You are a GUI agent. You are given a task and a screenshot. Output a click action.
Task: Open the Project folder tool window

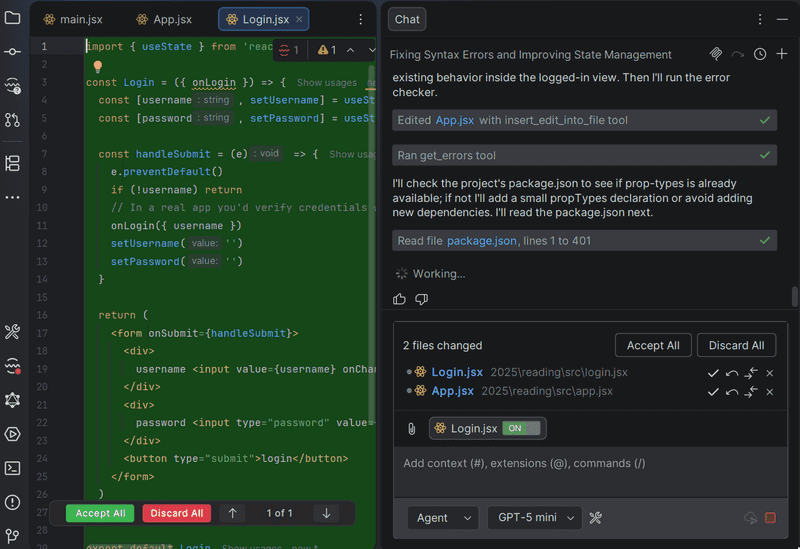pos(12,18)
